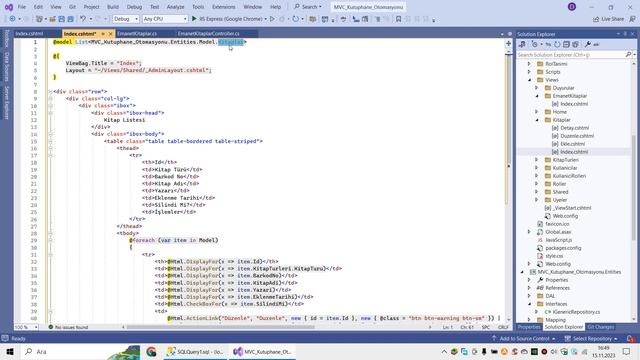Click the Undo arrow icon
Image resolution: width=640 pixels, height=360 pixels.
click(x=83, y=19)
